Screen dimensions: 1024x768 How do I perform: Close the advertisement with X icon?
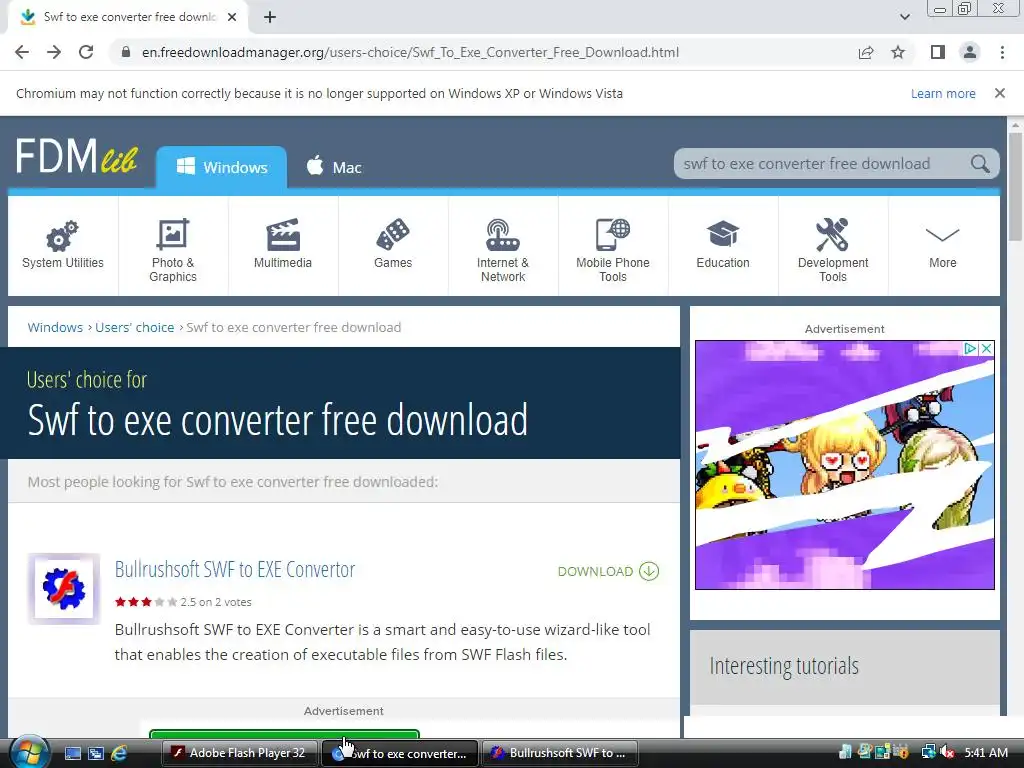(987, 349)
